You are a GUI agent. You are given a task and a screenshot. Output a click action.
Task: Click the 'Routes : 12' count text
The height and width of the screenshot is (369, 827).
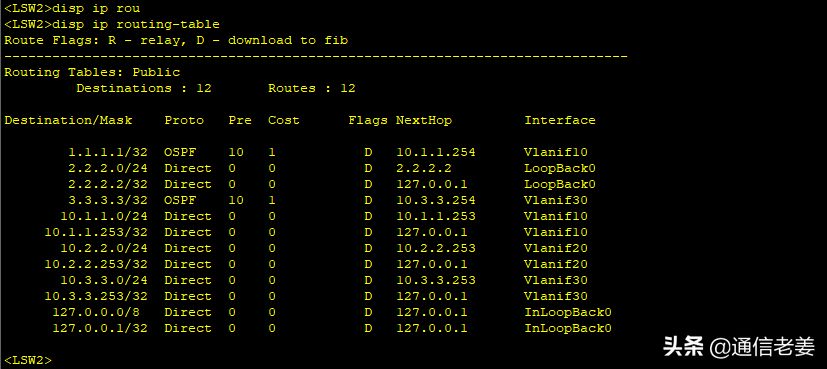tap(312, 89)
